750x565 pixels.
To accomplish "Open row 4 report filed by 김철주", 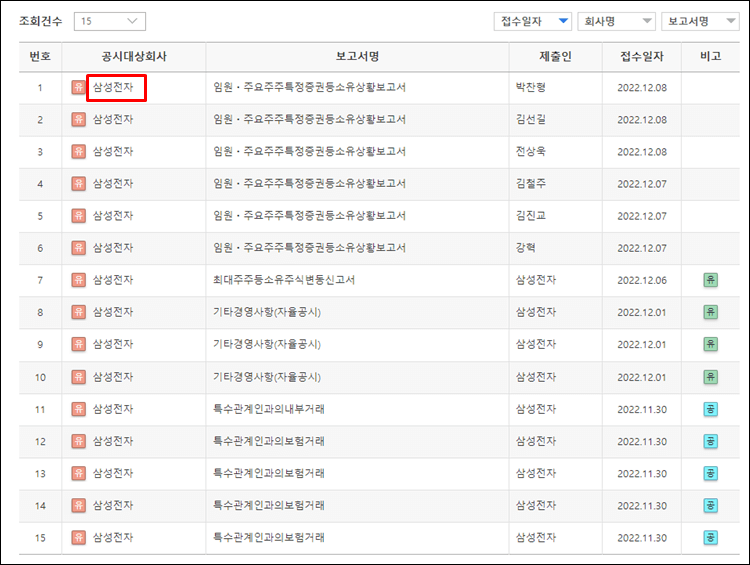I will click(309, 183).
